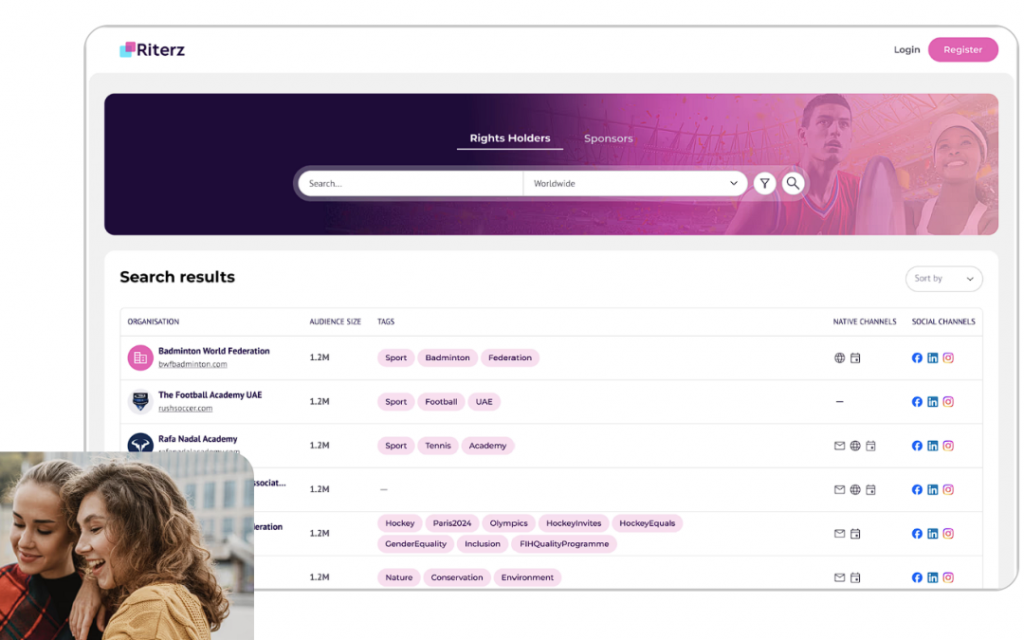Expand the Worldwide region dropdown
The width and height of the screenshot is (1024, 640).
pos(635,184)
